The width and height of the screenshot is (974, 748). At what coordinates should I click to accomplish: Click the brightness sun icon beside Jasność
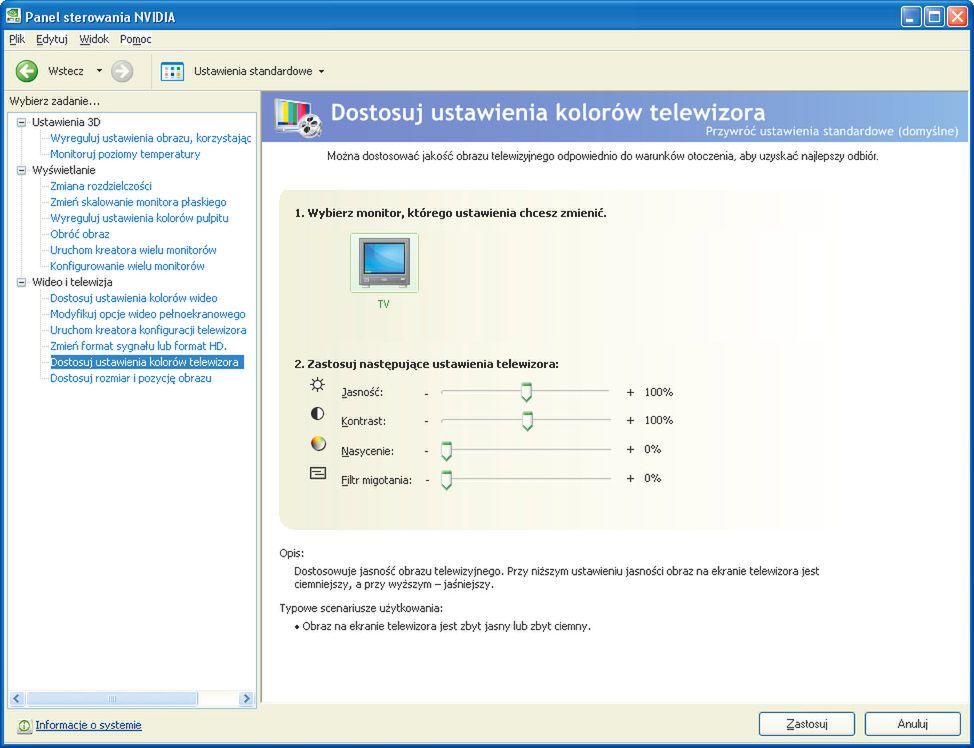tap(317, 385)
